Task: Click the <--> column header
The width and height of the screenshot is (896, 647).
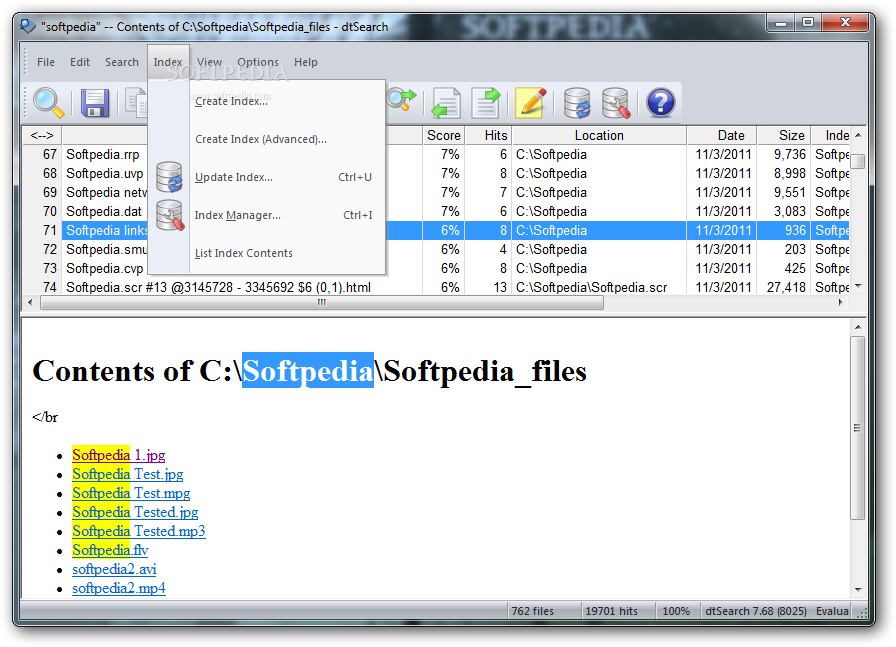Action: 42,135
